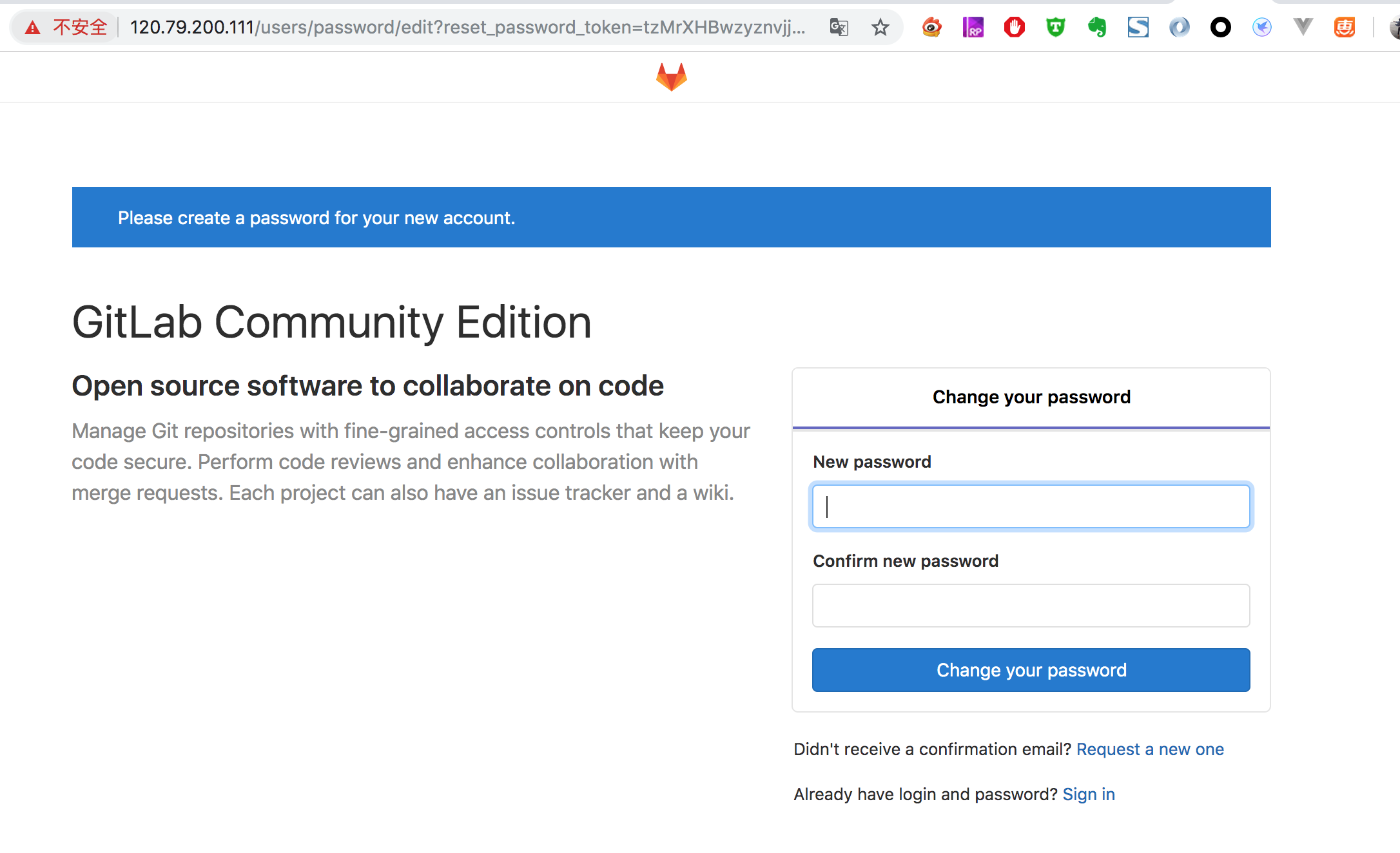Open the blue S extension icon
Viewport: 1400px width, 853px height.
[1138, 27]
